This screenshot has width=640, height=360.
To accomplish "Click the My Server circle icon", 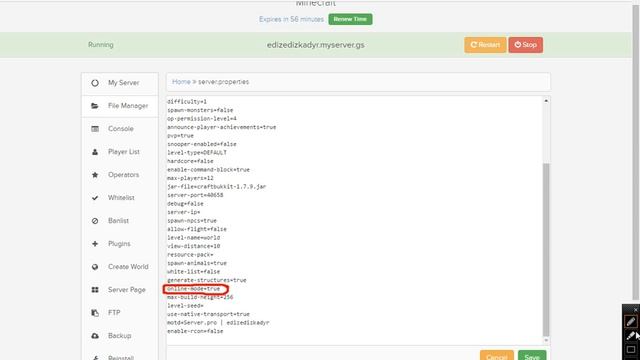I will click(x=95, y=83).
